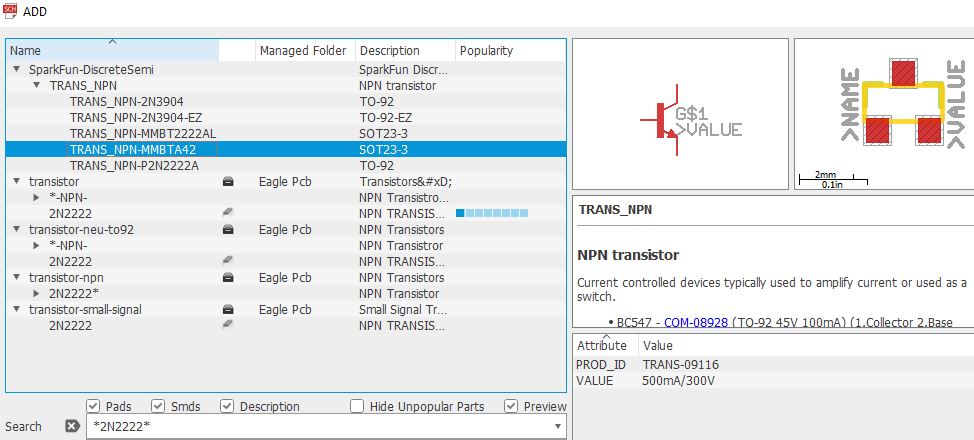974x440 pixels.
Task: Toggle the Smds checkbox
Action: coord(158,406)
